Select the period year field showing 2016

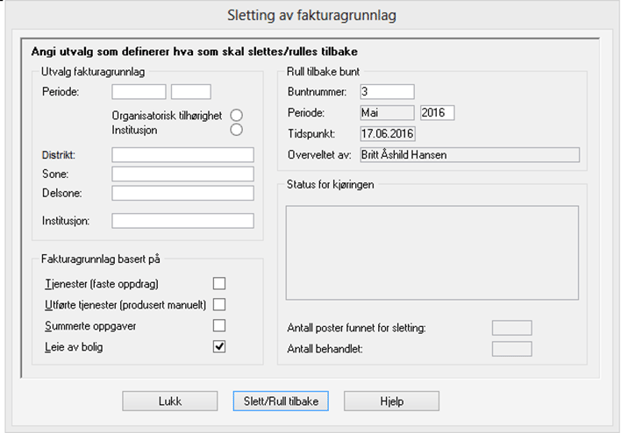(x=437, y=112)
